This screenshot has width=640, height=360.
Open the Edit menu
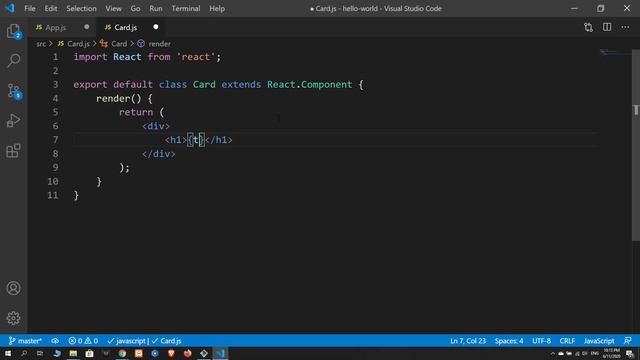pos(51,8)
